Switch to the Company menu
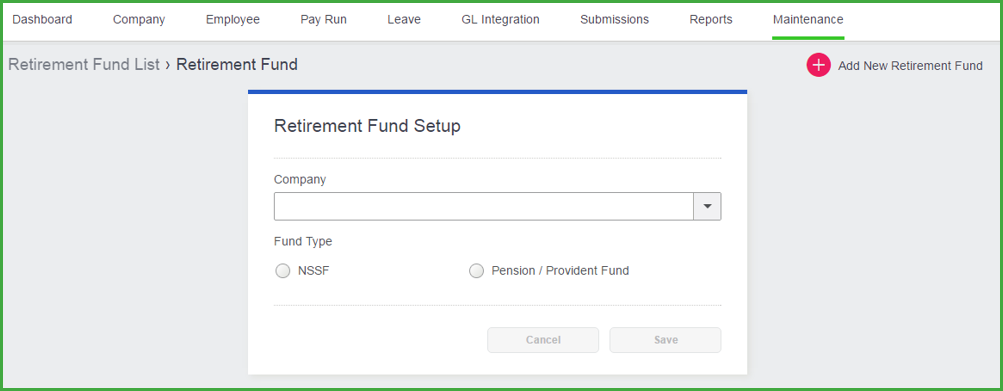The height and width of the screenshot is (391, 1003). [x=139, y=20]
